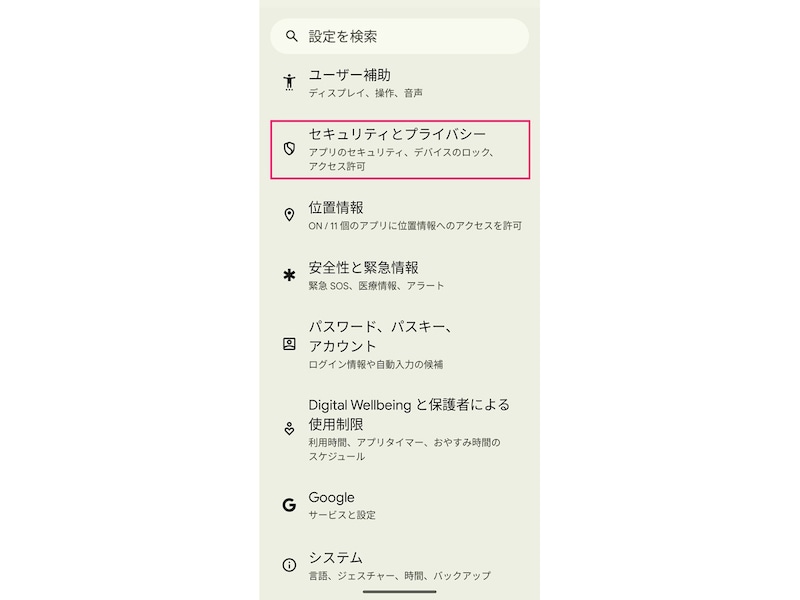Viewport: 800px width, 600px height.
Task: Click the shield icon beside セキュリティとプライバシー
Action: click(x=288, y=148)
